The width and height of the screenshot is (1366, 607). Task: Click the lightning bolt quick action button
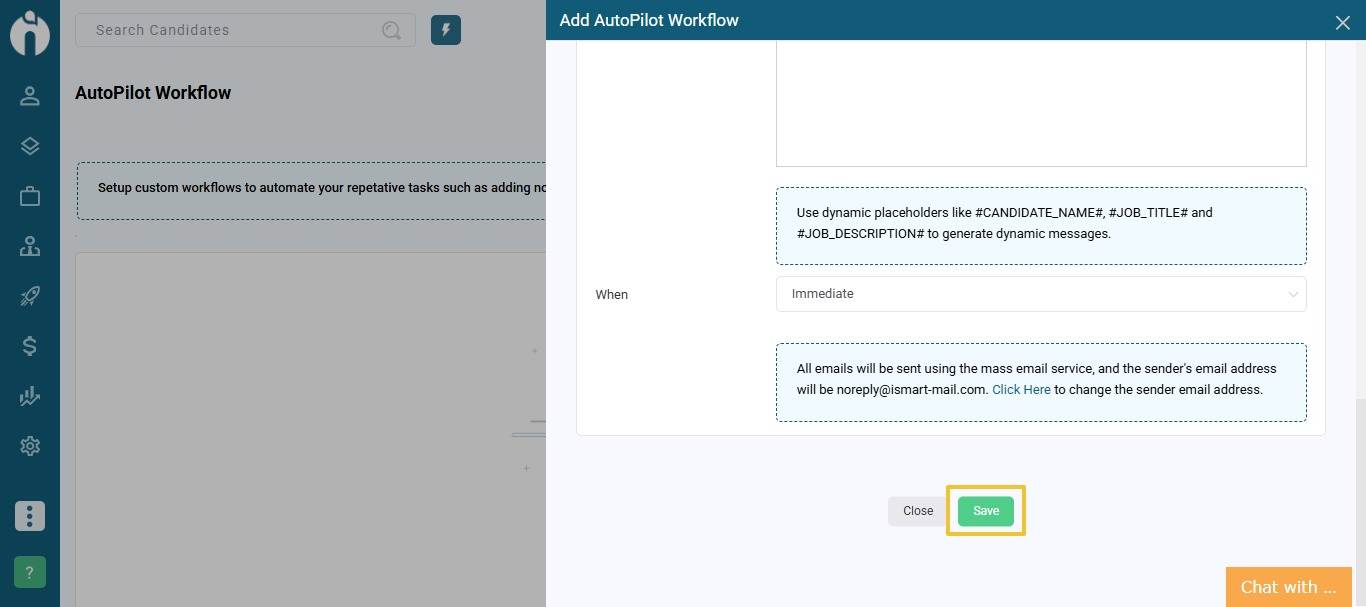[446, 30]
